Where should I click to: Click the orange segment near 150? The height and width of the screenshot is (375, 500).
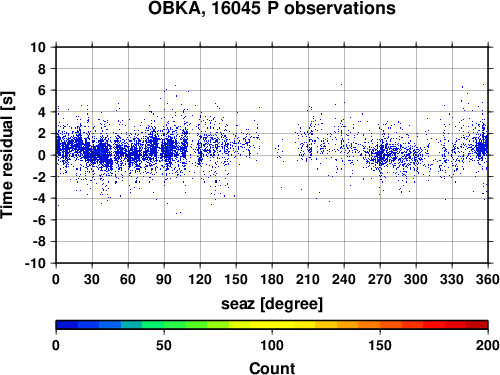(x=380, y=325)
